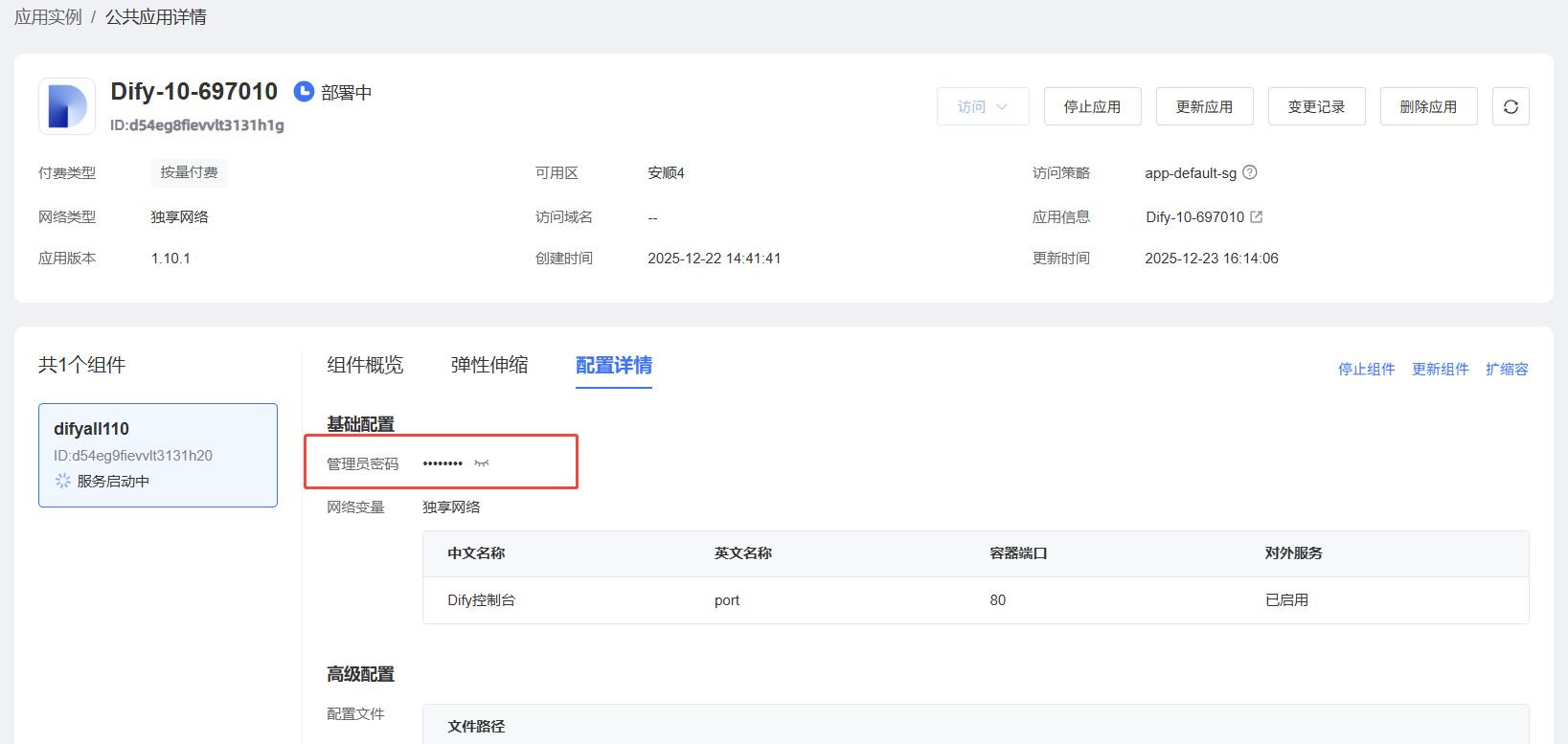
Task: Click the 更新应用 button
Action: [1204, 106]
